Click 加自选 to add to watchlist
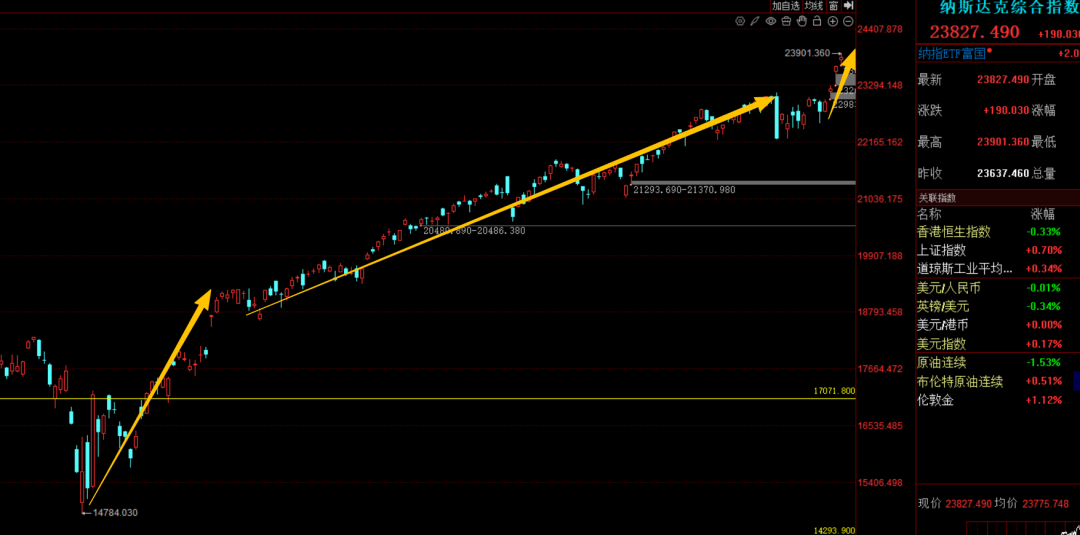 786,6
